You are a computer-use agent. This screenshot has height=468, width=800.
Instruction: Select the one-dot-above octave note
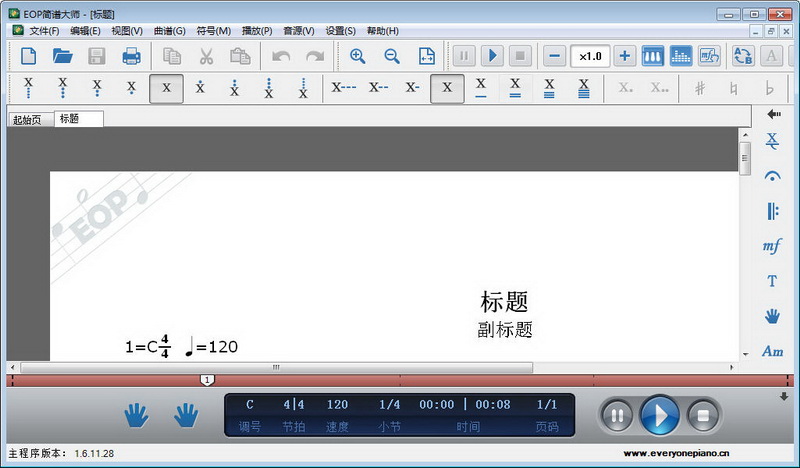click(x=200, y=88)
